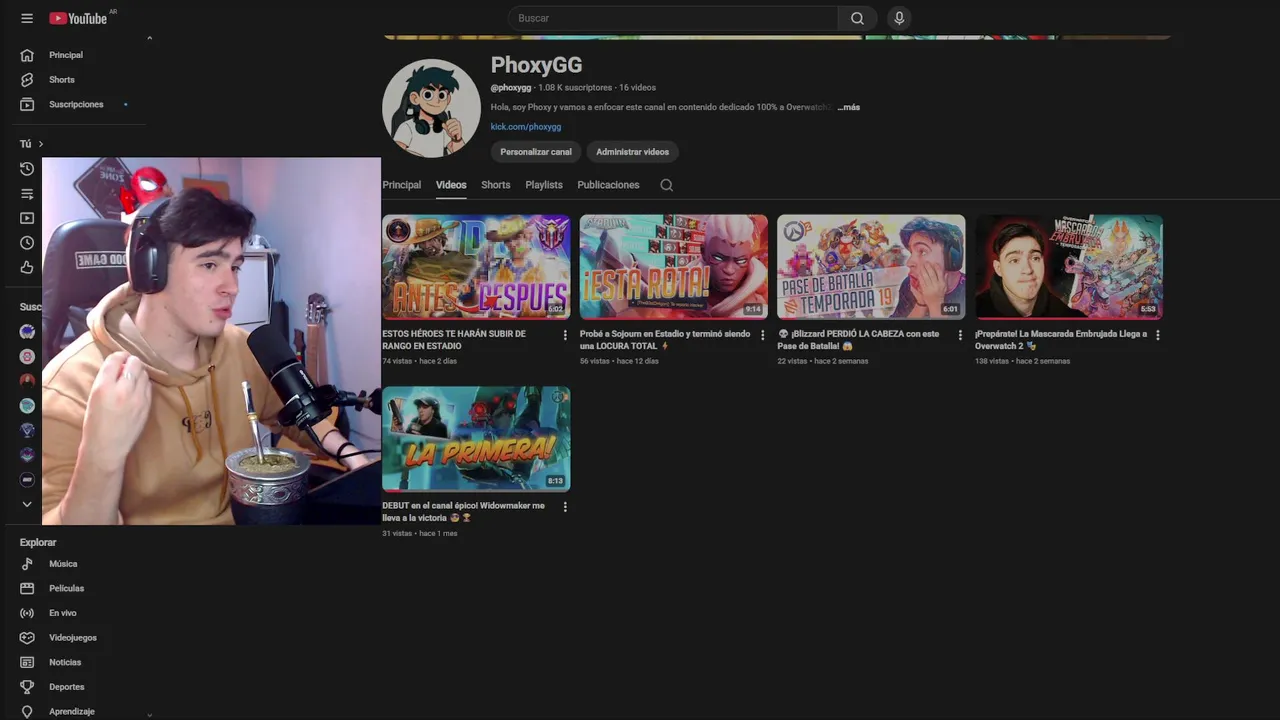Expand channel description with ...más
Screen dimensions: 1280x720
[848, 107]
